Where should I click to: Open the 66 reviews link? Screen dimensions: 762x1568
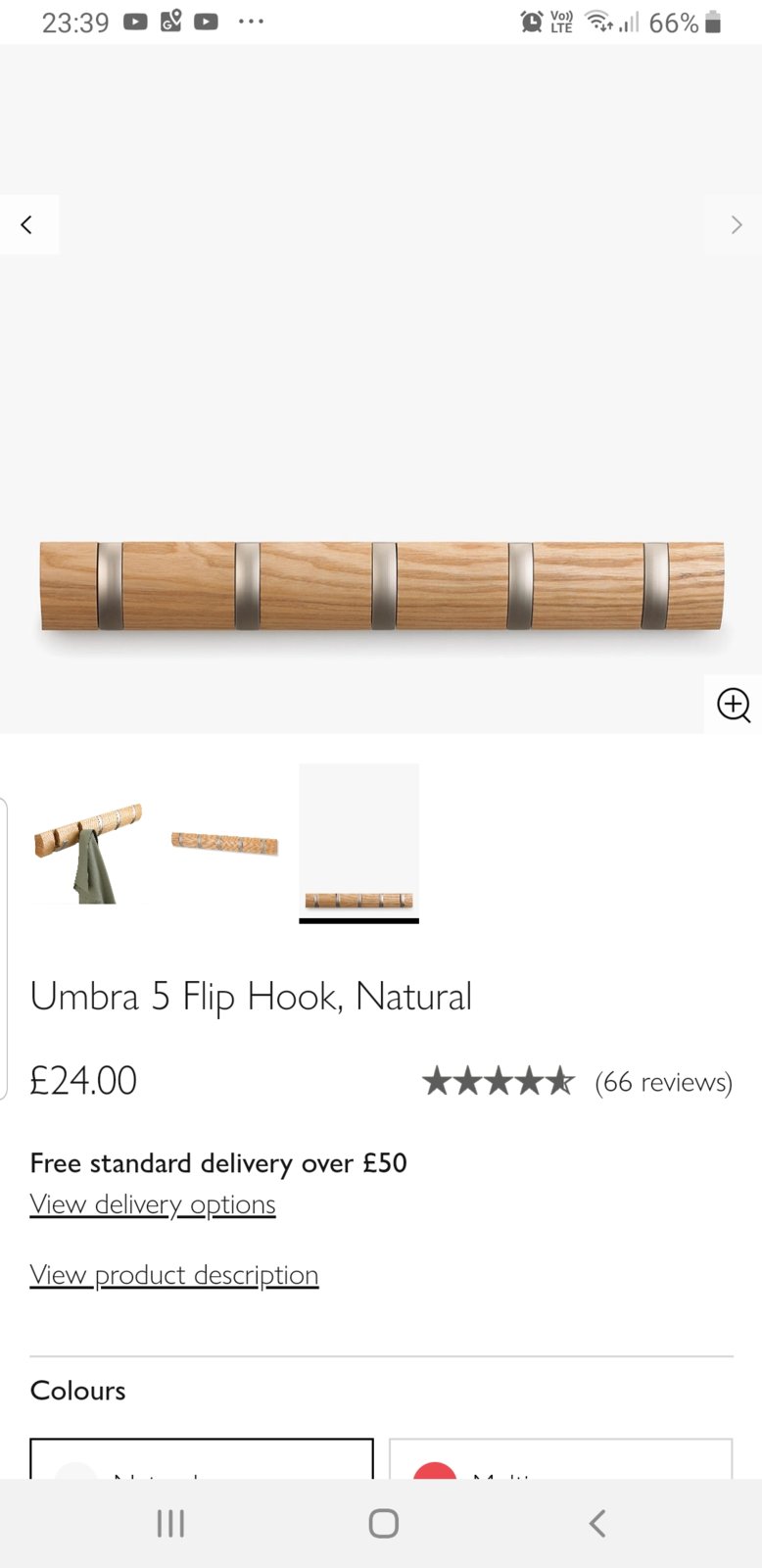pos(663,1082)
